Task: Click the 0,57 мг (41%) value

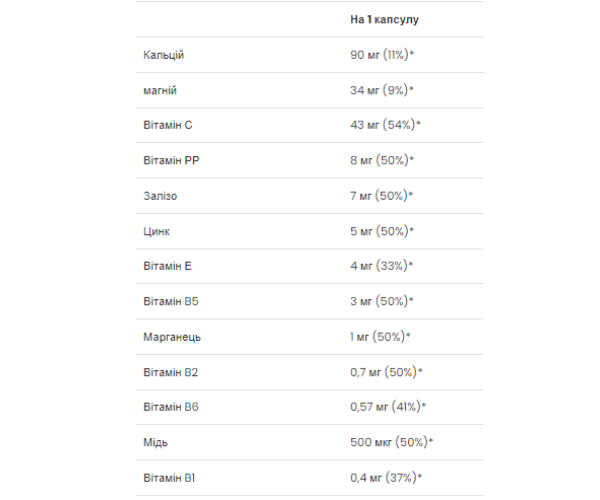Action: (x=382, y=407)
